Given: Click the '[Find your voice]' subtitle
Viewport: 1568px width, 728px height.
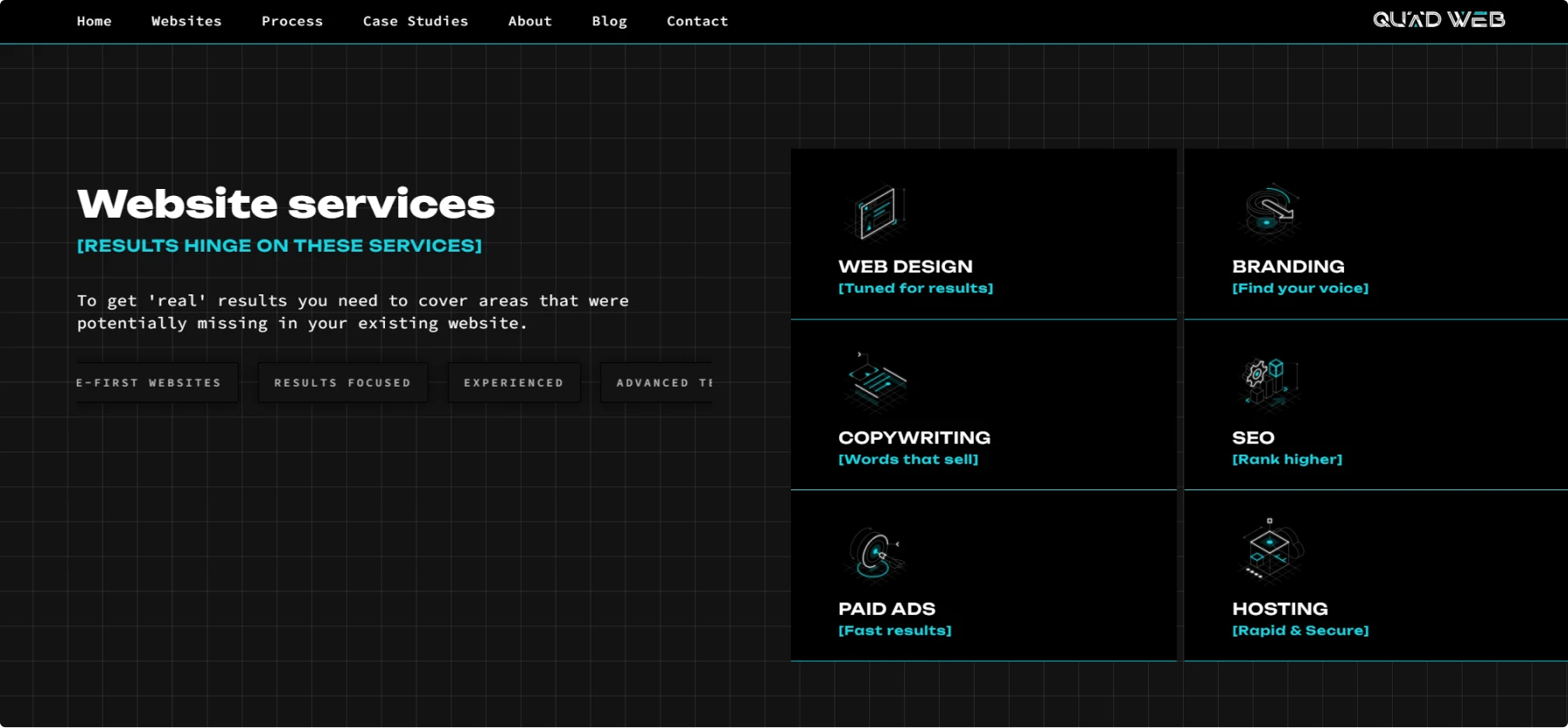Looking at the screenshot, I should pyautogui.click(x=1300, y=288).
